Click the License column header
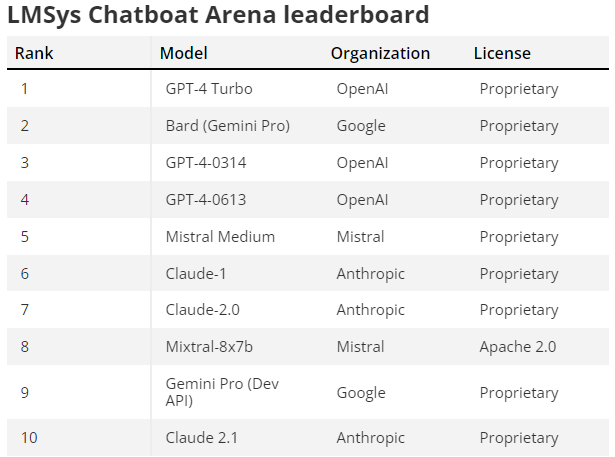 point(502,53)
